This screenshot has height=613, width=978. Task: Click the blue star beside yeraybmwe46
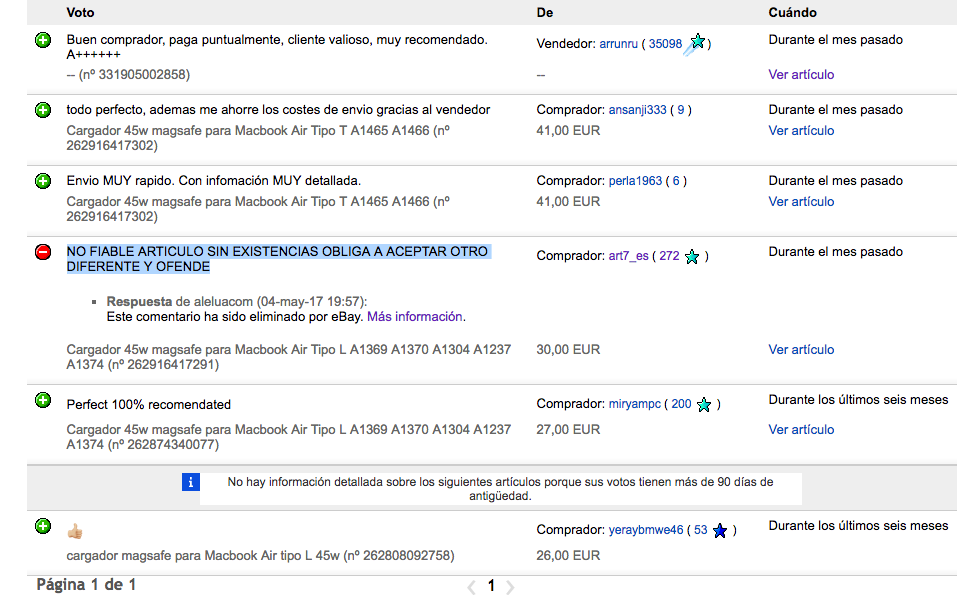click(x=720, y=531)
